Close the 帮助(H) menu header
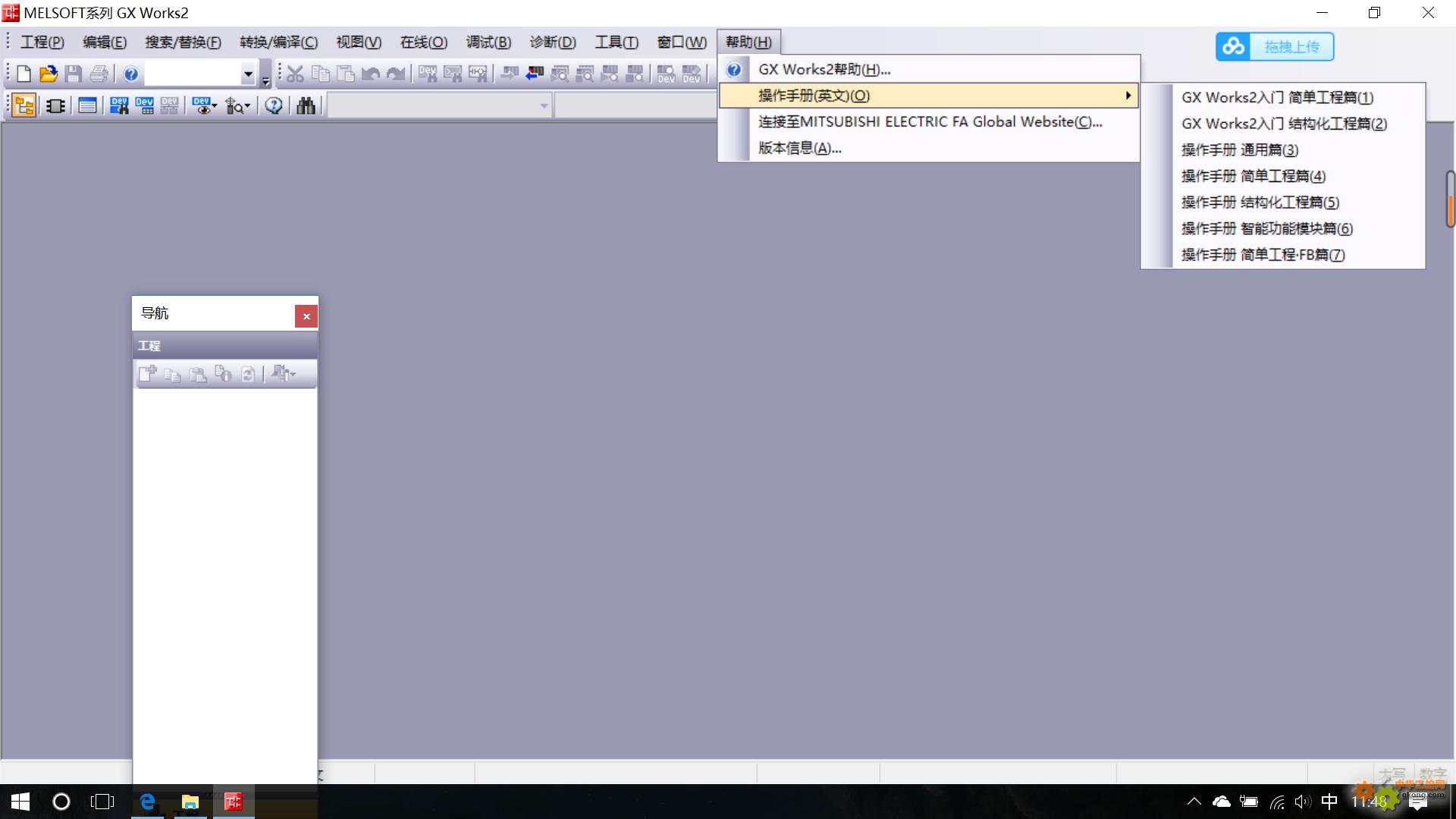The image size is (1456, 819). (x=748, y=42)
